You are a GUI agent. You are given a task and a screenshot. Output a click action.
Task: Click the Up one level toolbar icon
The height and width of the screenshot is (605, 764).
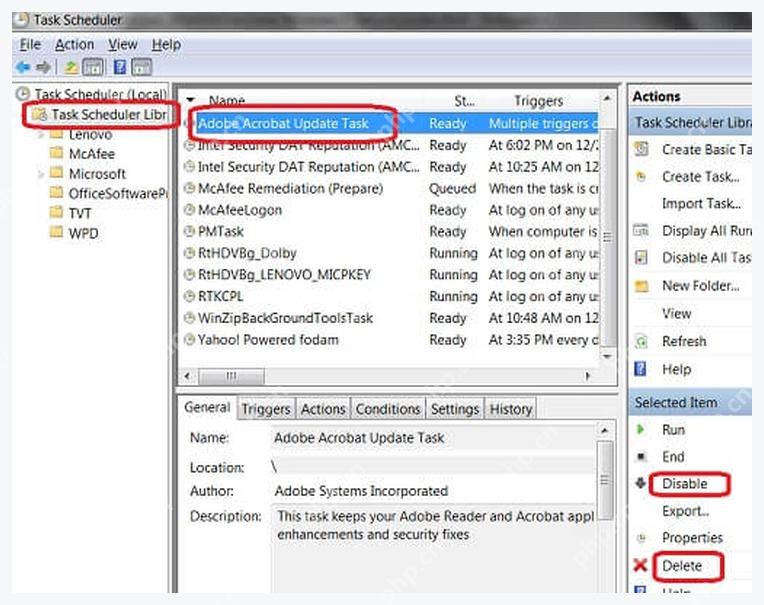71,67
